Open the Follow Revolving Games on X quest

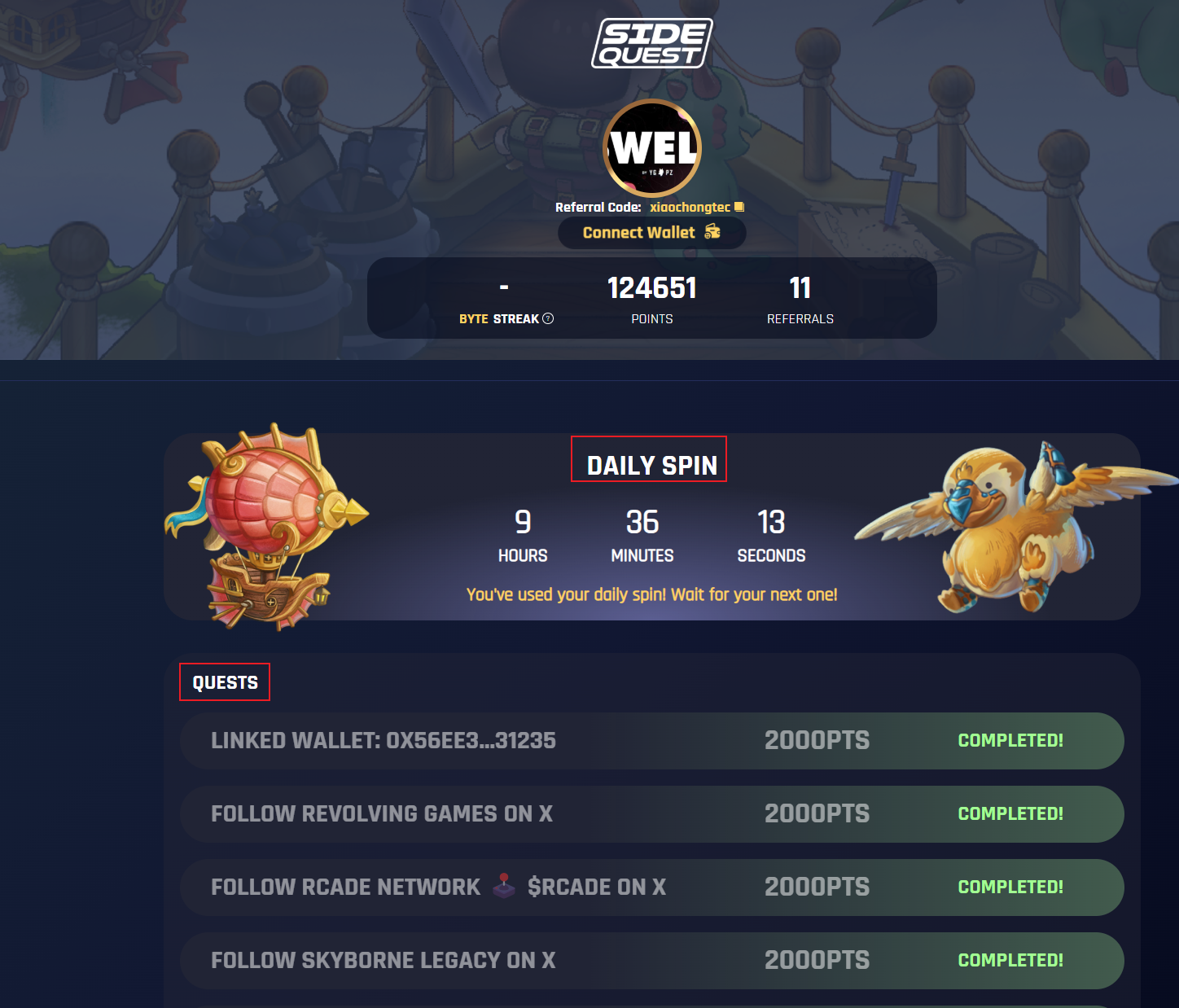pos(652,814)
